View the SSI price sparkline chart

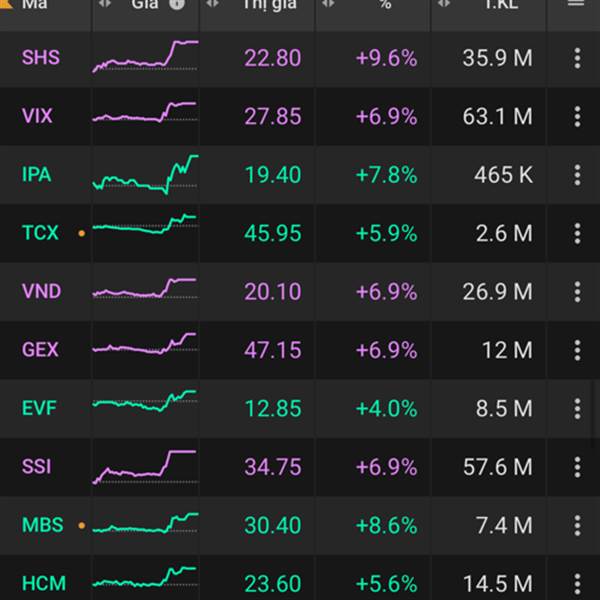145,466
